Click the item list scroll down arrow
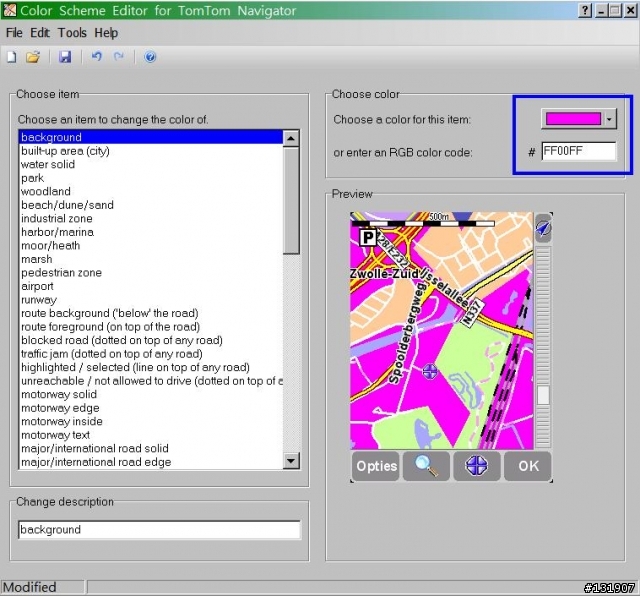The width and height of the screenshot is (640, 596). coord(291,461)
